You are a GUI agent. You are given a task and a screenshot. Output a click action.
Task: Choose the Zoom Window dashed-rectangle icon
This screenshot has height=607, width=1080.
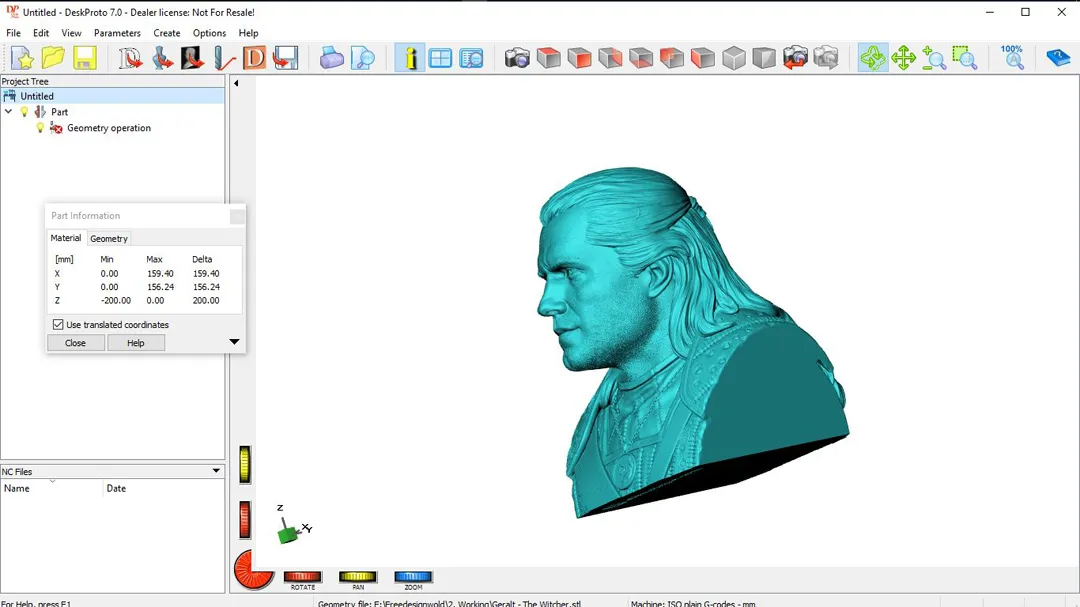(965, 58)
